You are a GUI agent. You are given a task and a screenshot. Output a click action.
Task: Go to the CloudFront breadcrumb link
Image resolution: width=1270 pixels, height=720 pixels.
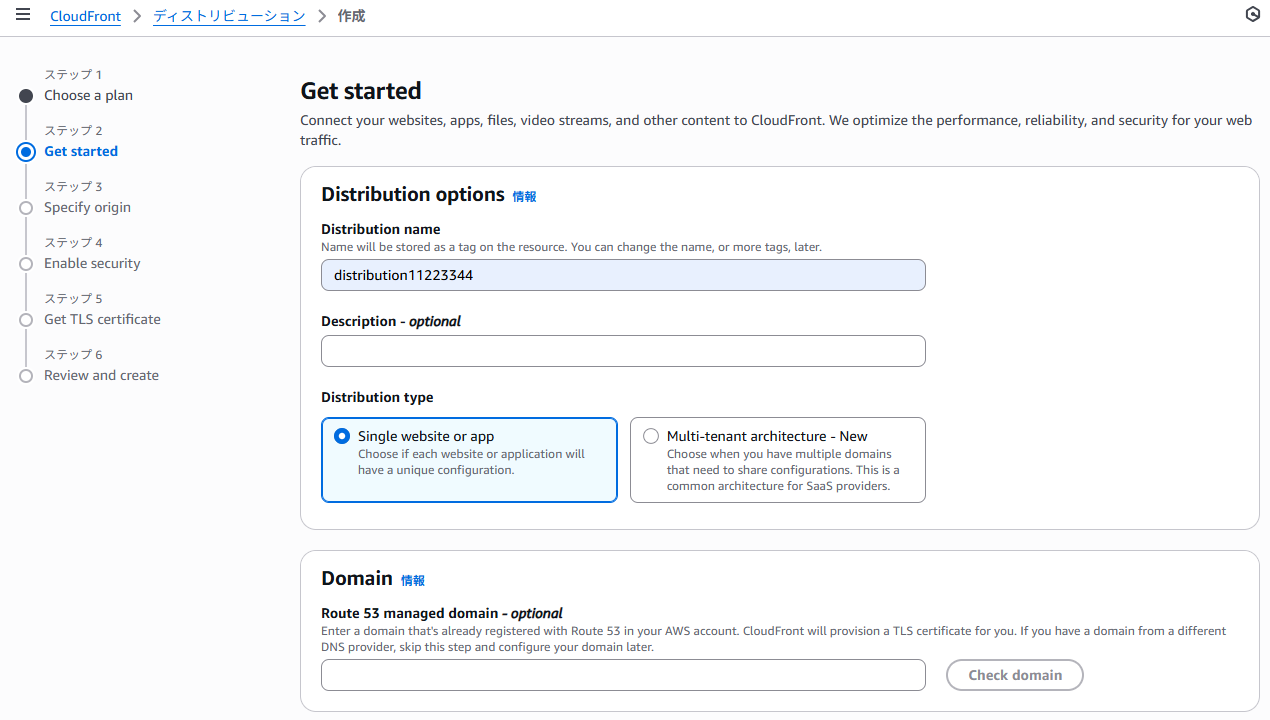point(85,16)
